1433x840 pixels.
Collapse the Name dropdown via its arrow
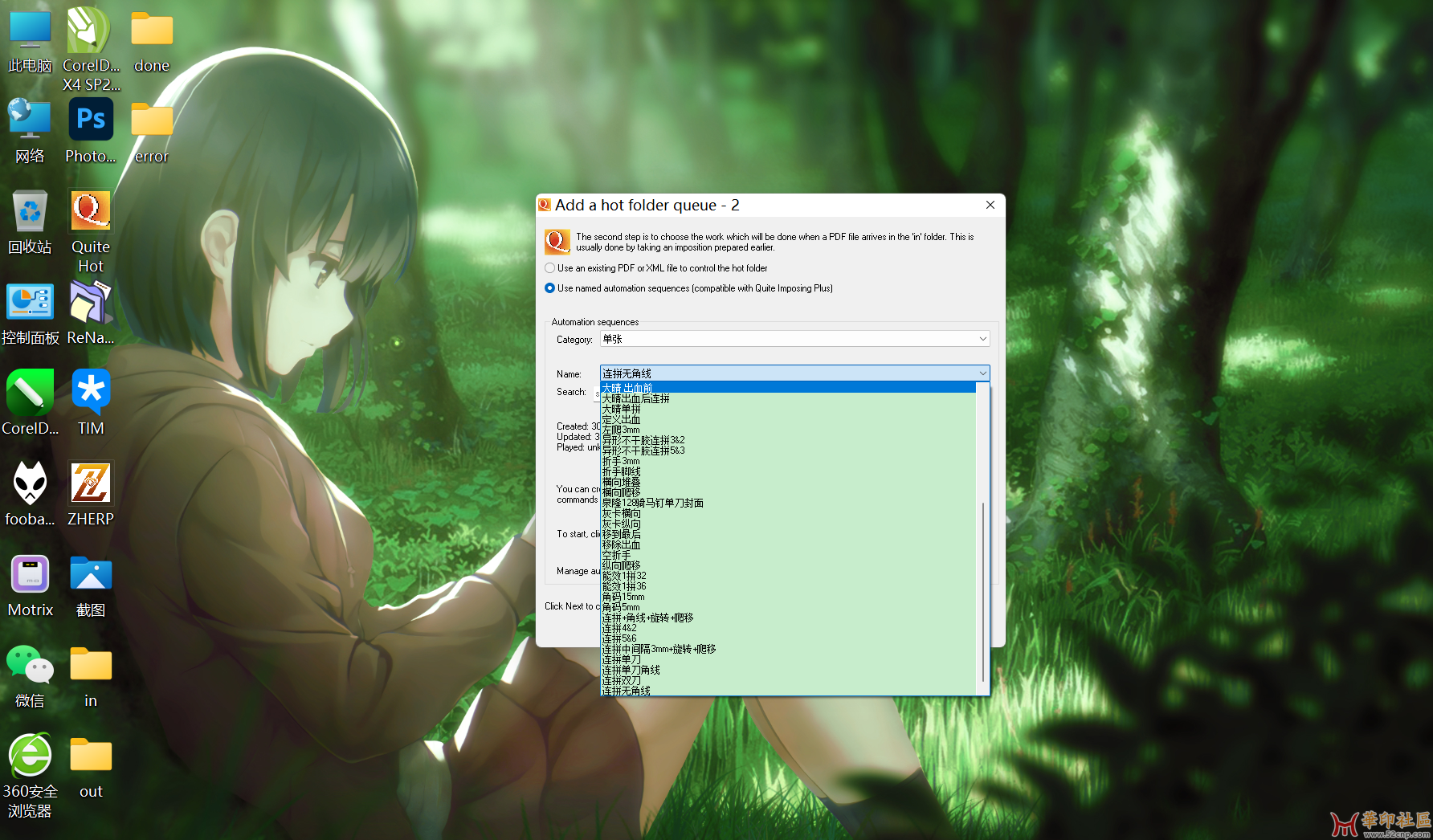[x=982, y=373]
